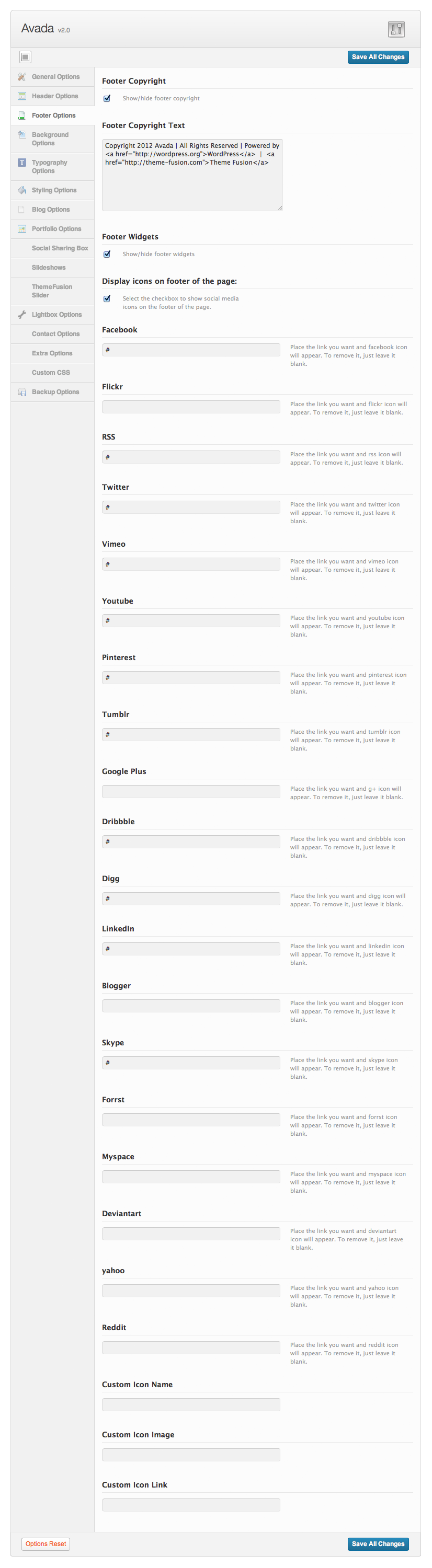This screenshot has width=432, height=1568.
Task: Click the Header Options sidebar icon
Action: pyautogui.click(x=22, y=96)
